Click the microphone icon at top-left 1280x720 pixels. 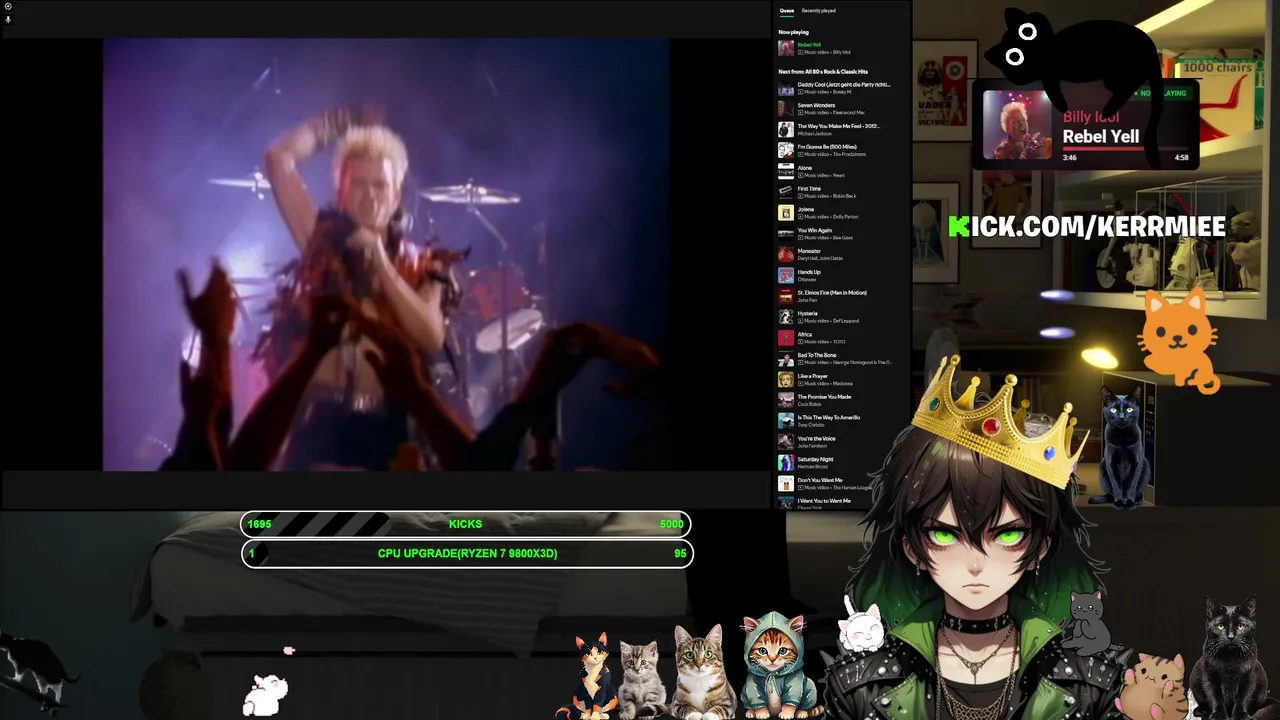8,19
